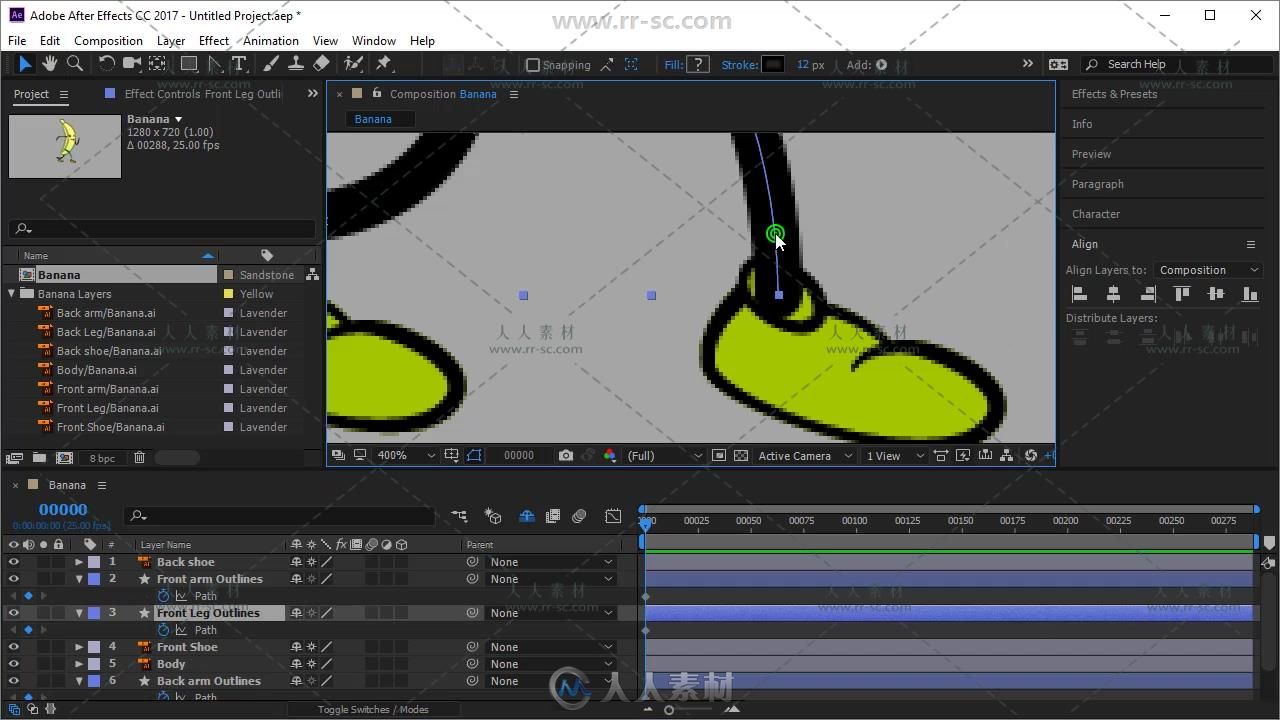
Task: Click the timeline current time 00000 display
Action: click(63, 509)
